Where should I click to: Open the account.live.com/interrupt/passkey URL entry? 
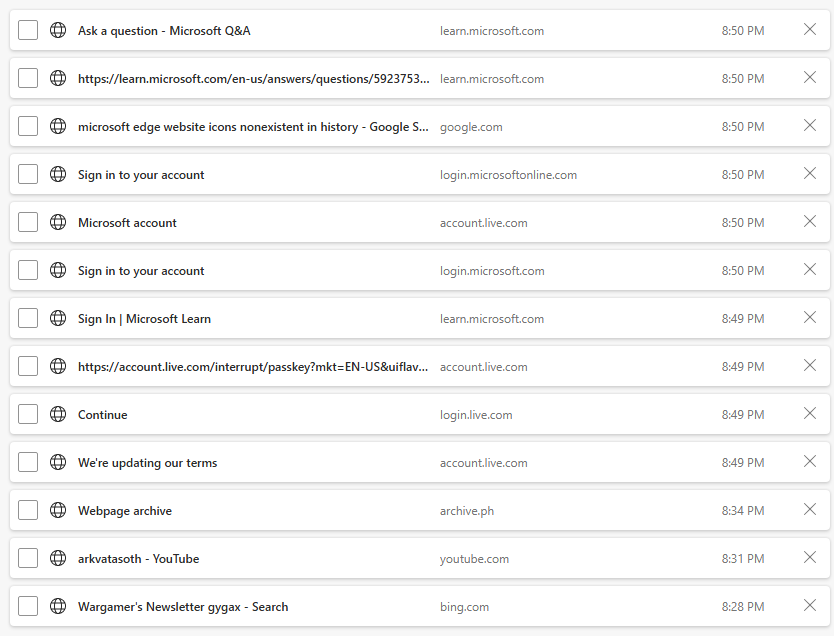[253, 366]
